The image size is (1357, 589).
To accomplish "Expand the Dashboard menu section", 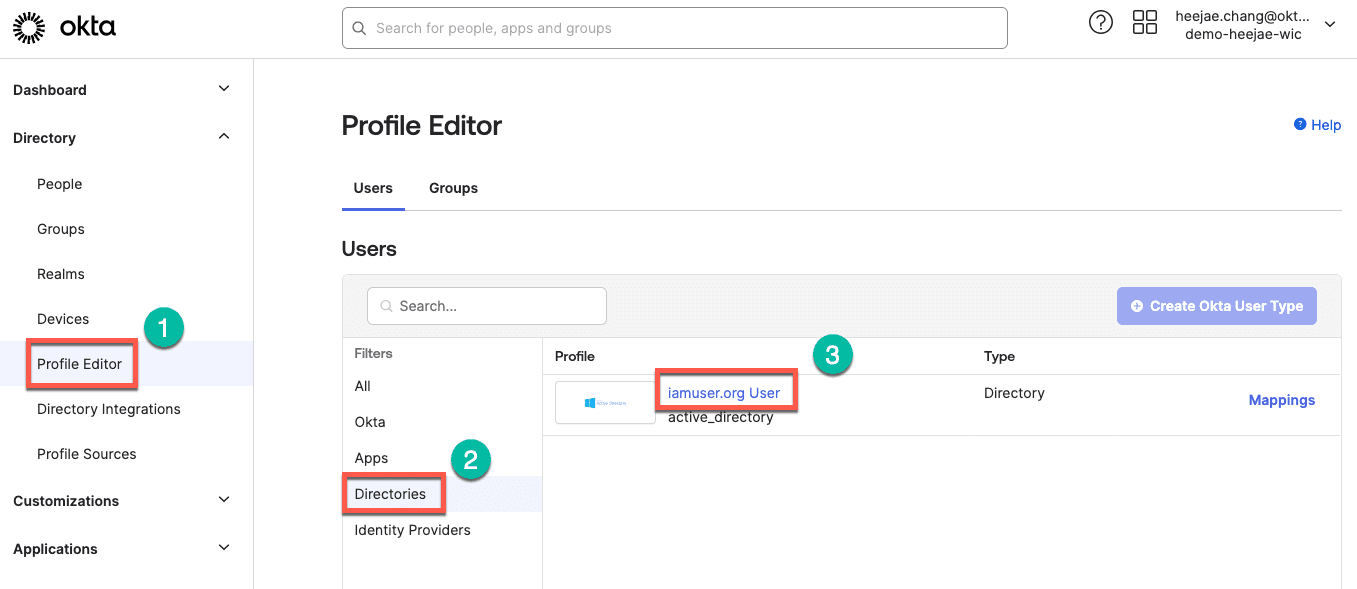I will (224, 89).
